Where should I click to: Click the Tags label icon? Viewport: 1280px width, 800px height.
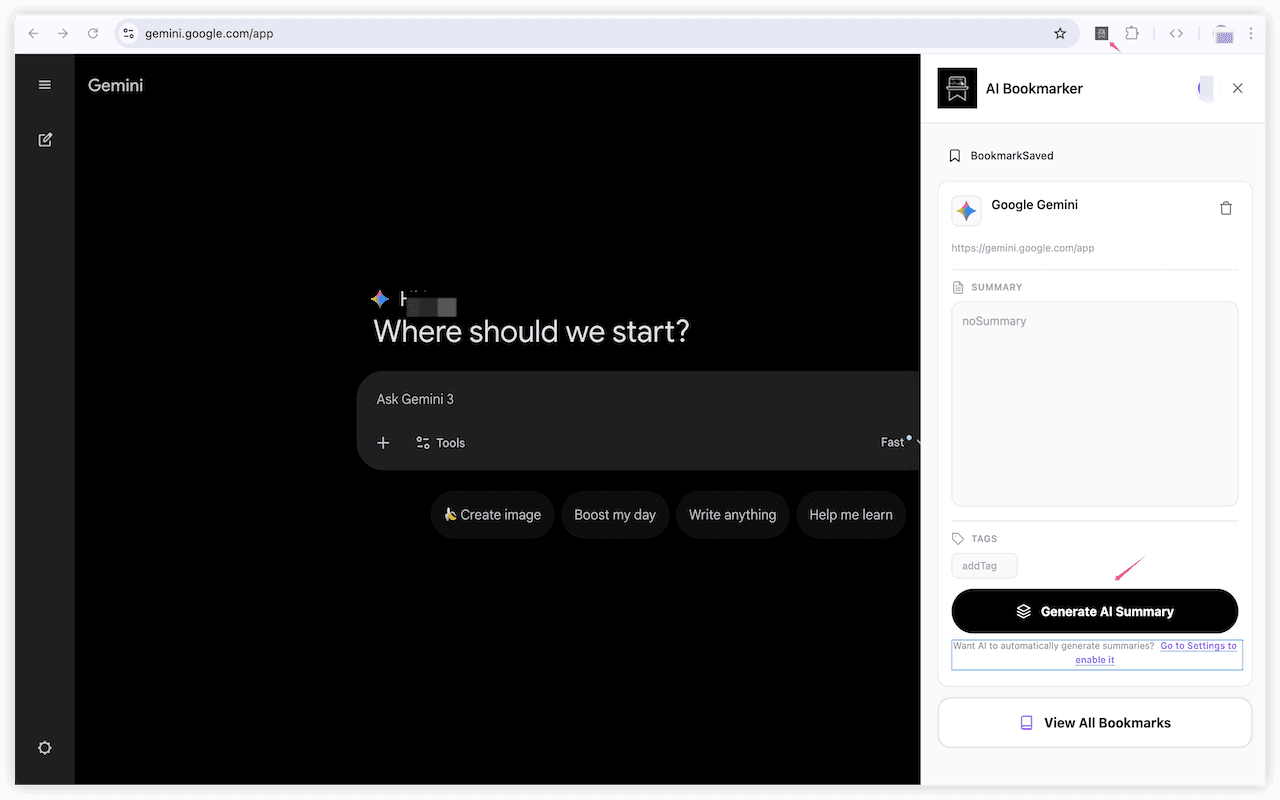956,538
